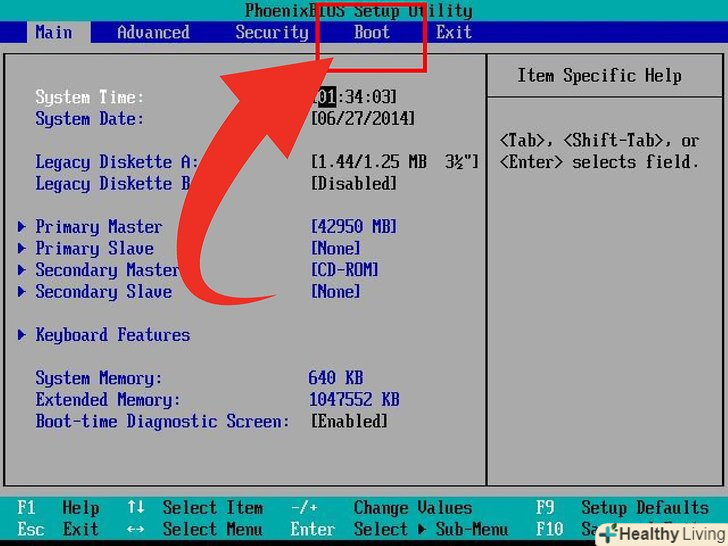Click the Secondary Slave label
The image size is (728, 546).
[x=104, y=292]
